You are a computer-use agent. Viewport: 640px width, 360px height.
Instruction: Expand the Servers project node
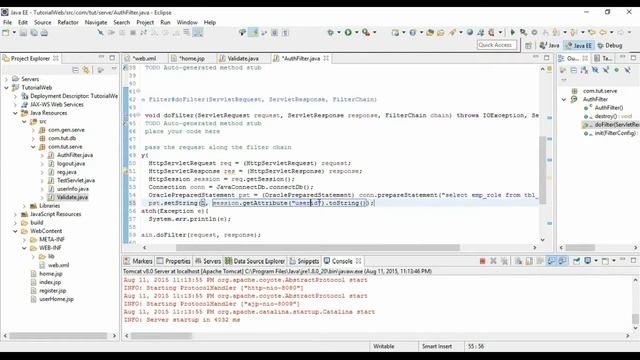coord(7,79)
